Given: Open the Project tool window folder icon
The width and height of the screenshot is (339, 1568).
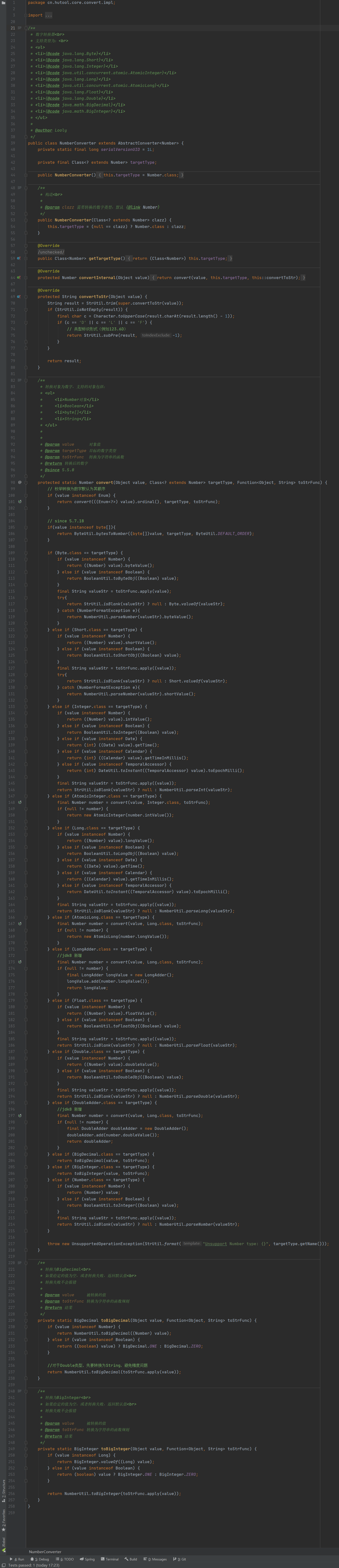Looking at the screenshot, I should tap(4, 3).
